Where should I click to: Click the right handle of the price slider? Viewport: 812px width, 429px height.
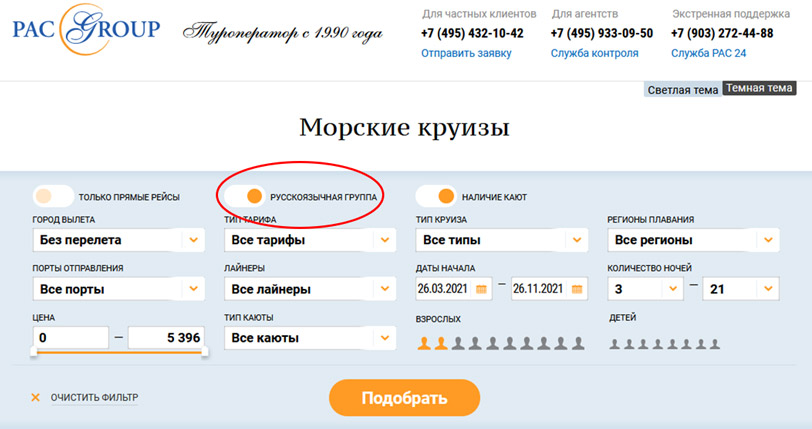204,352
